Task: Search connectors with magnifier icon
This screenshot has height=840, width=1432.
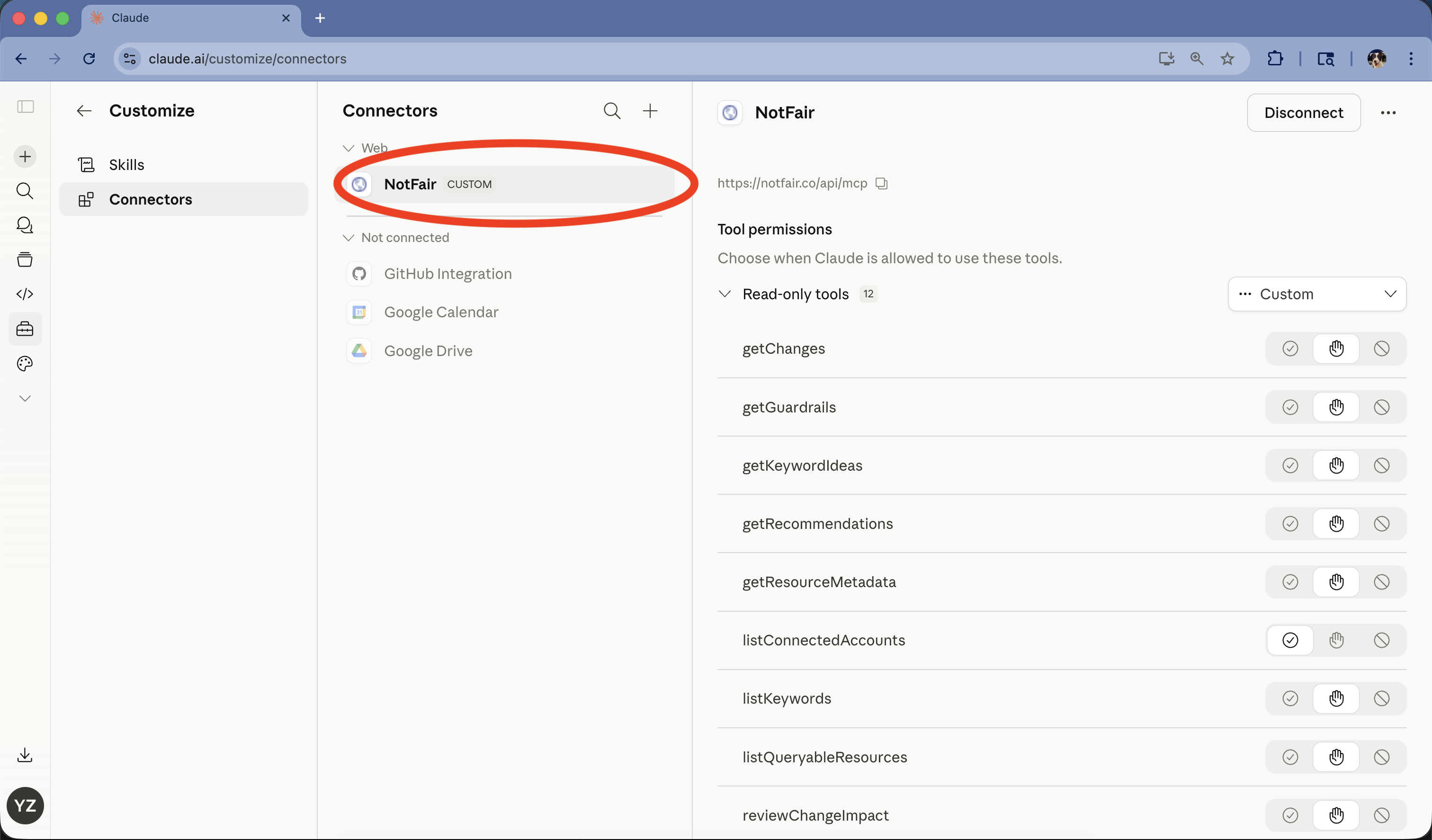Action: (612, 111)
